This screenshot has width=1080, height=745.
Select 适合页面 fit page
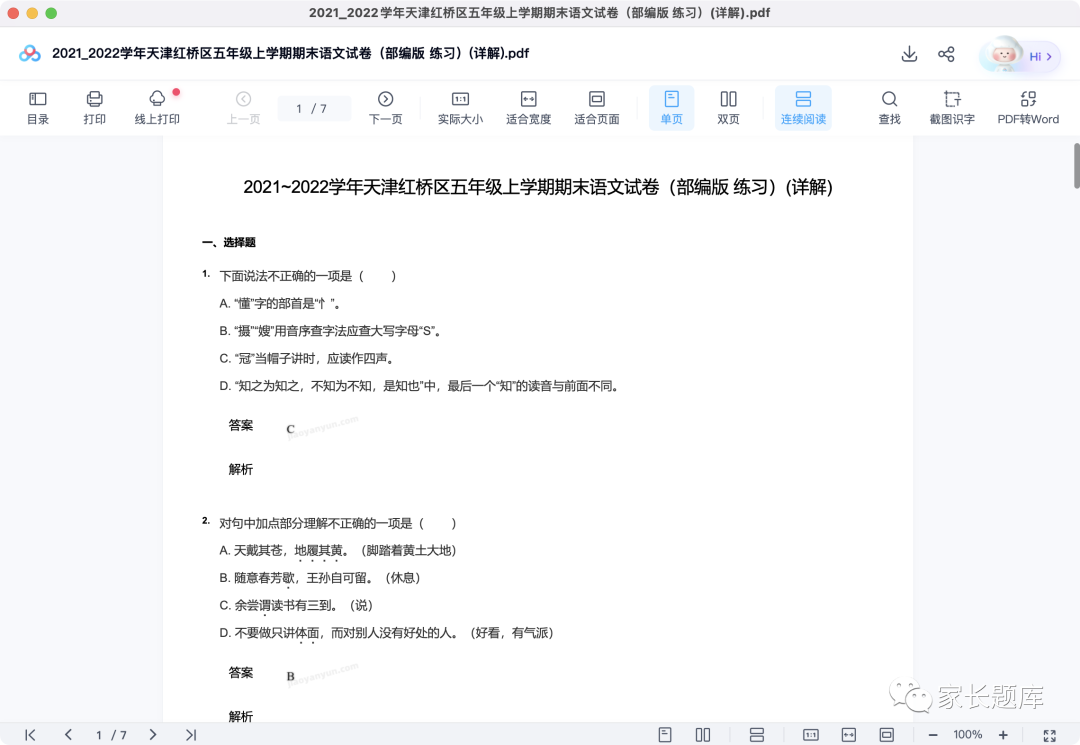coord(596,108)
